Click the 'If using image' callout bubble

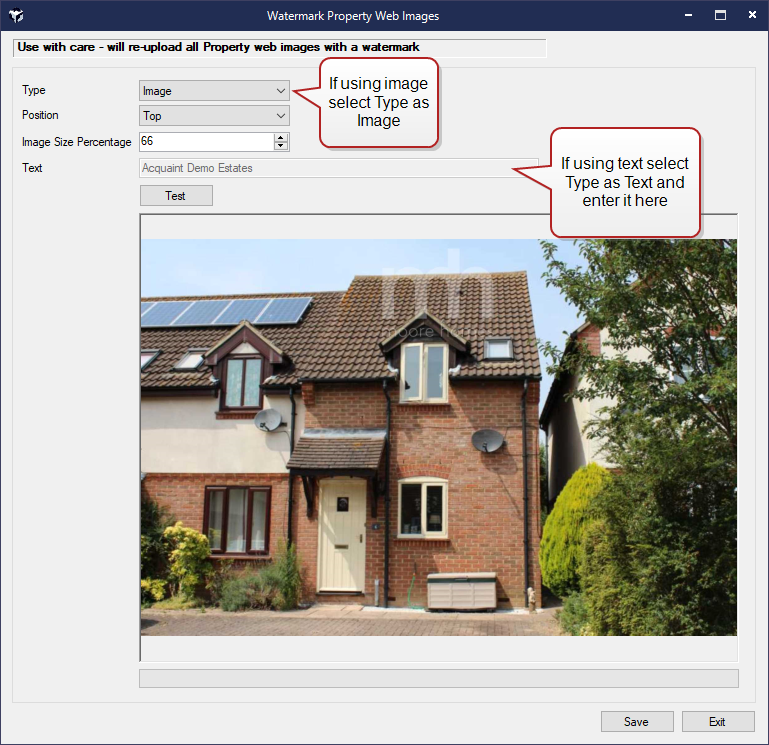coord(378,104)
